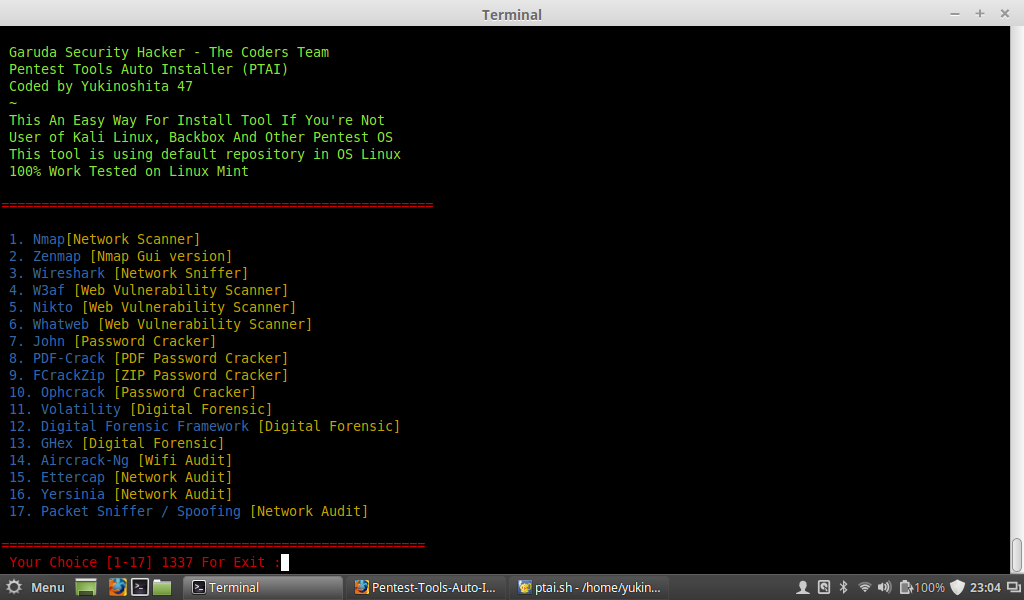This screenshot has height=600, width=1024.
Task: Open the removable drives tray icon
Action: [824, 588]
